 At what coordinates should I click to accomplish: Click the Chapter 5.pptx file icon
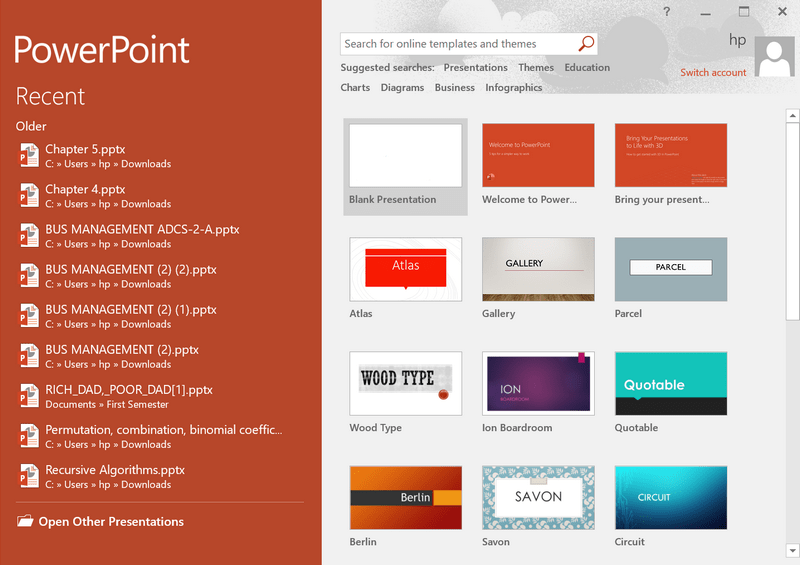[29, 156]
